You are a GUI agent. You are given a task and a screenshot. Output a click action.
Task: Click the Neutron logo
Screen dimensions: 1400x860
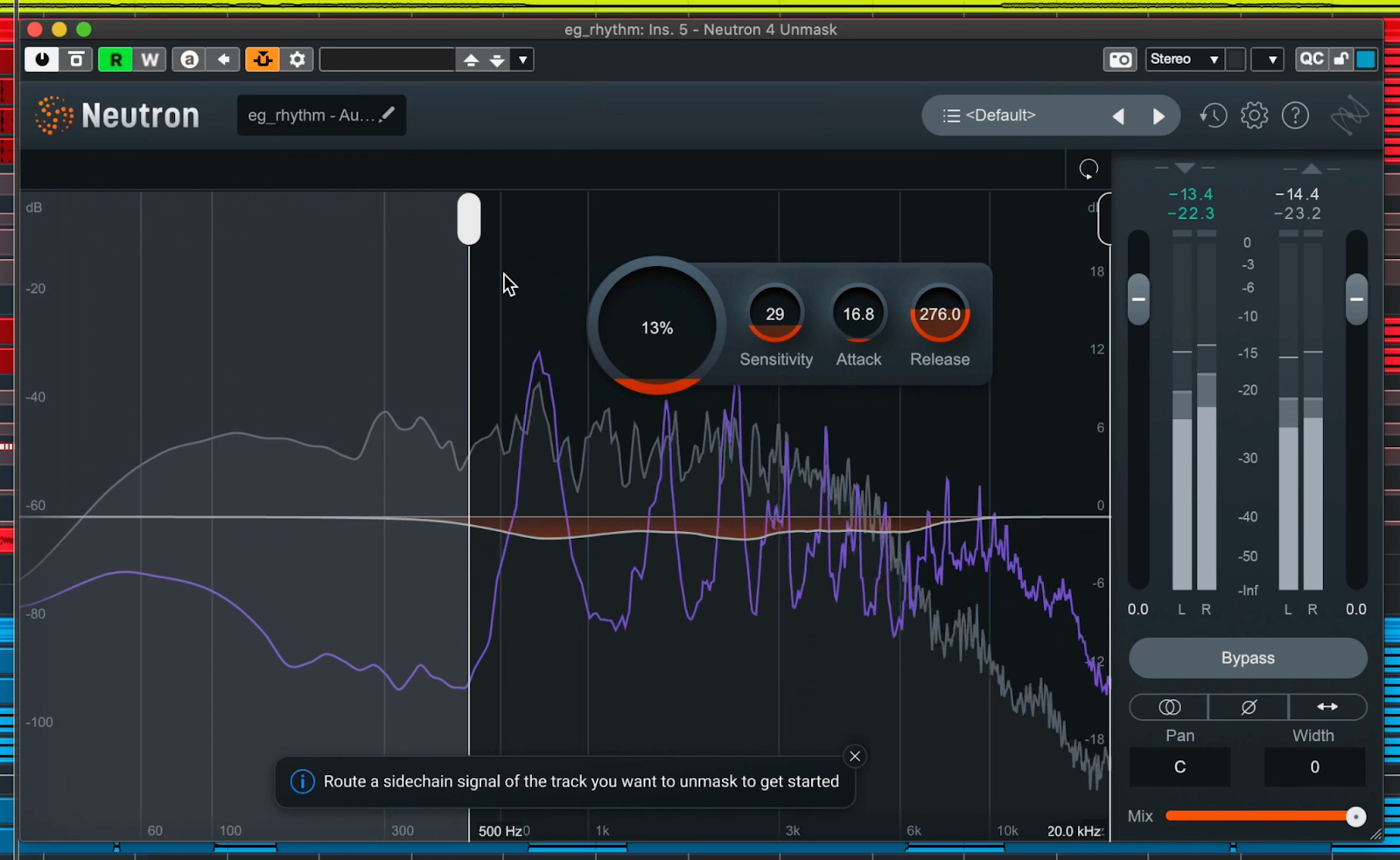tap(117, 115)
